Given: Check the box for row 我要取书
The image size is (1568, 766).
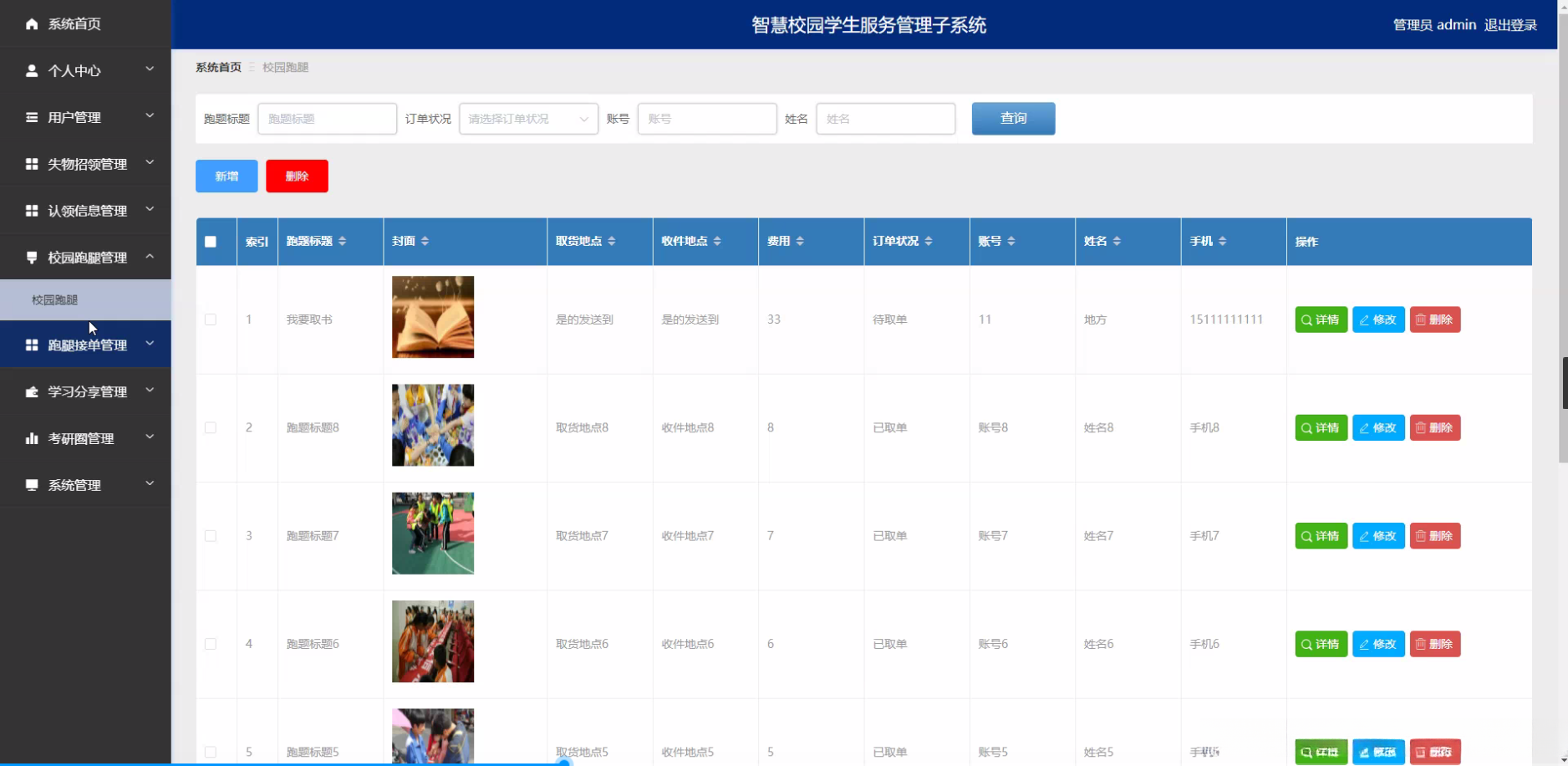Looking at the screenshot, I should [211, 319].
